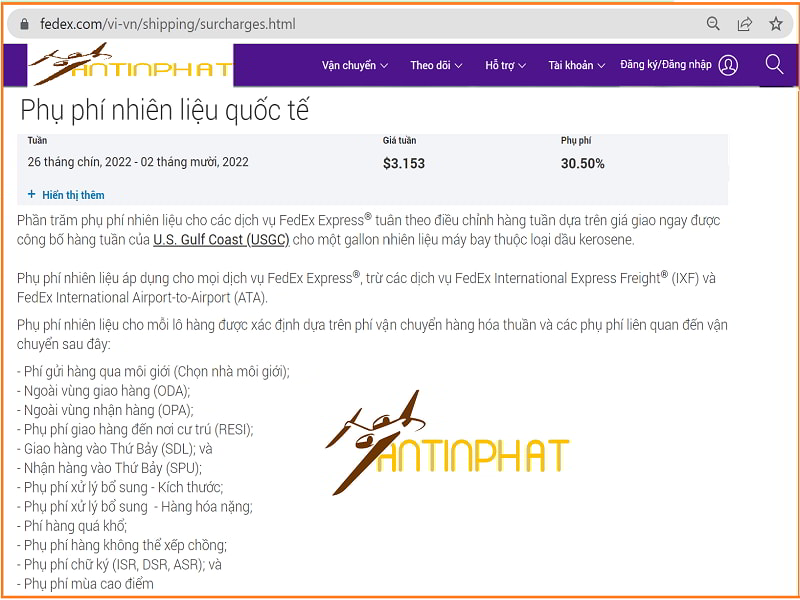Expand the Theo dõi dropdown
This screenshot has width=800, height=600.
[x=436, y=66]
